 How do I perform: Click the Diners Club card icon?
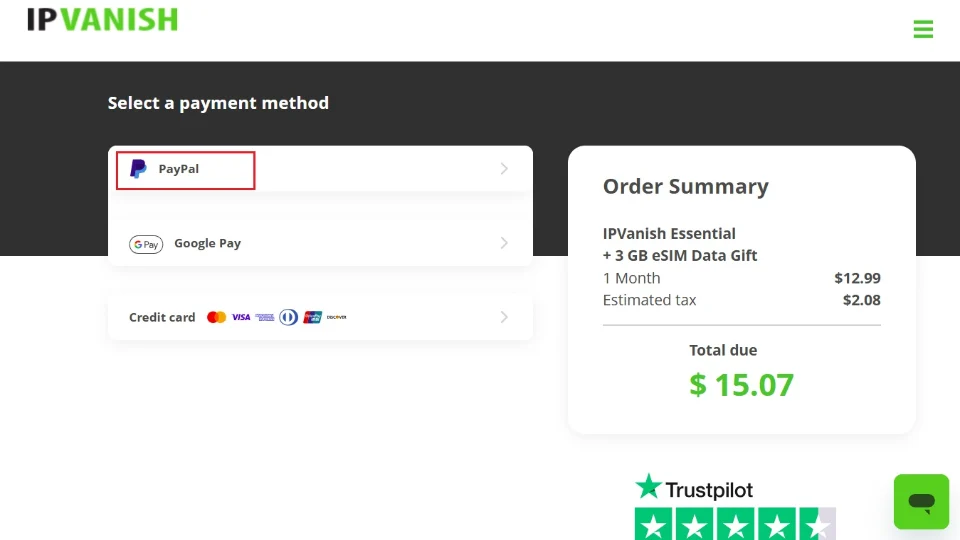pos(289,317)
